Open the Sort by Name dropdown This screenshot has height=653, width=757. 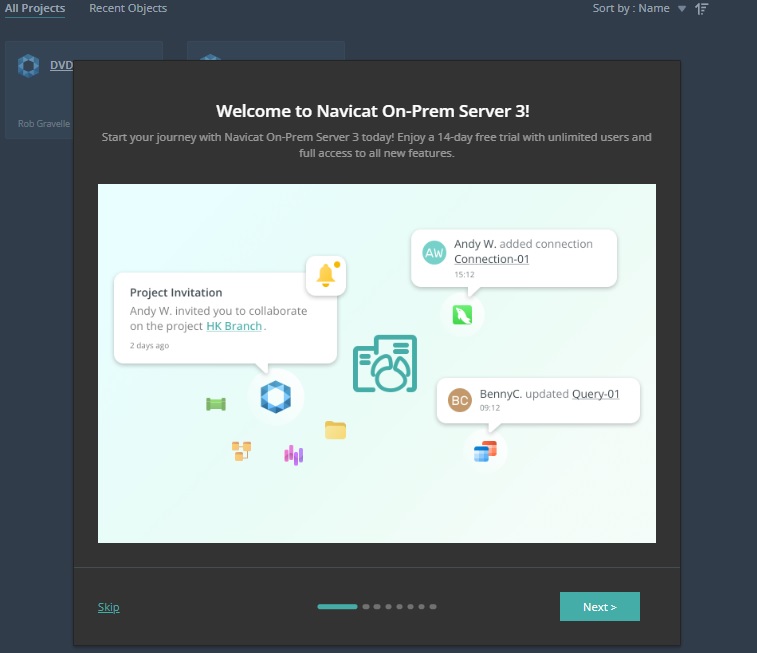click(x=640, y=8)
